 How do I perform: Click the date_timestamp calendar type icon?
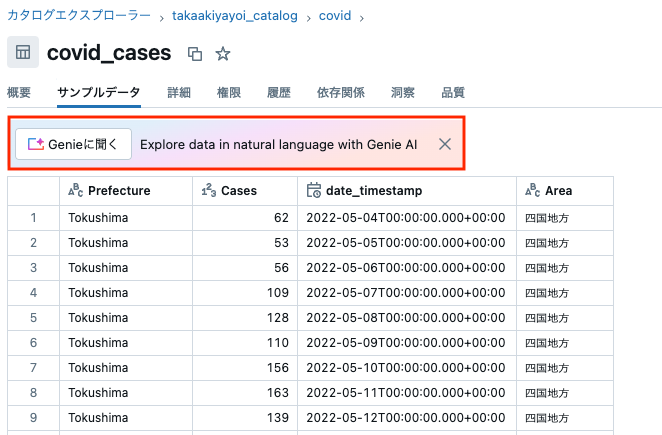314,190
